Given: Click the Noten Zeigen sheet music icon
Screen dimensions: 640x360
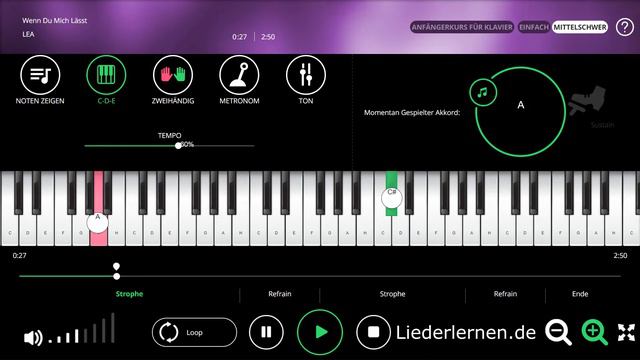Looking at the screenshot, I should tap(40, 75).
